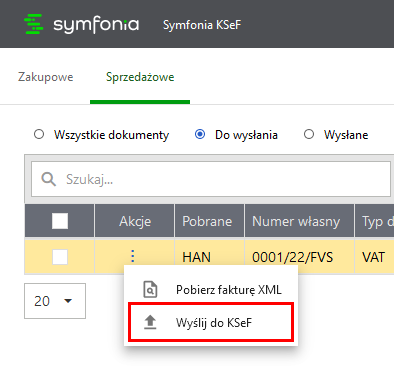The width and height of the screenshot is (394, 368).
Task: Open the Sprzedażowe tab
Action: (140, 77)
